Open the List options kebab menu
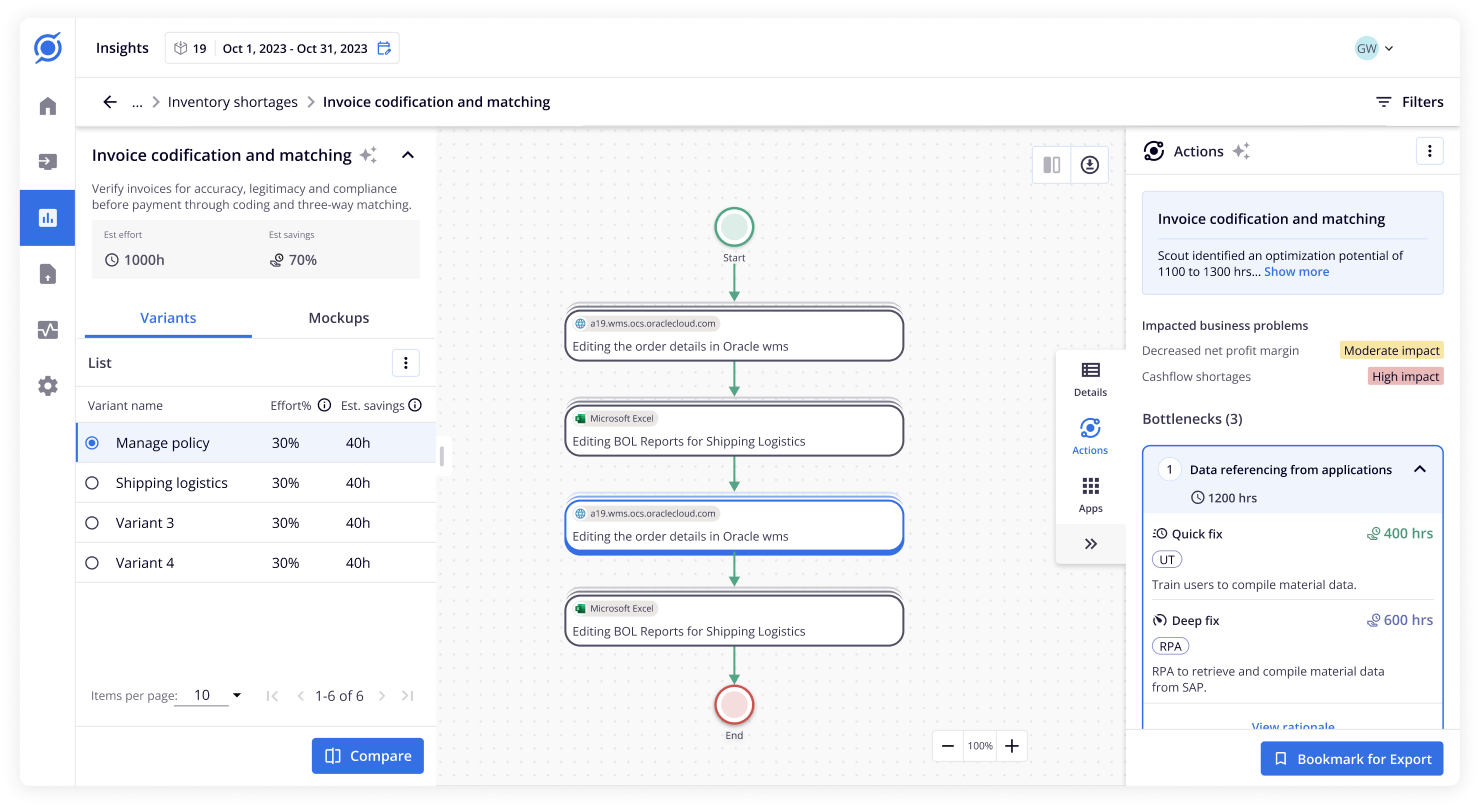This screenshot has height=808, width=1480. [406, 362]
